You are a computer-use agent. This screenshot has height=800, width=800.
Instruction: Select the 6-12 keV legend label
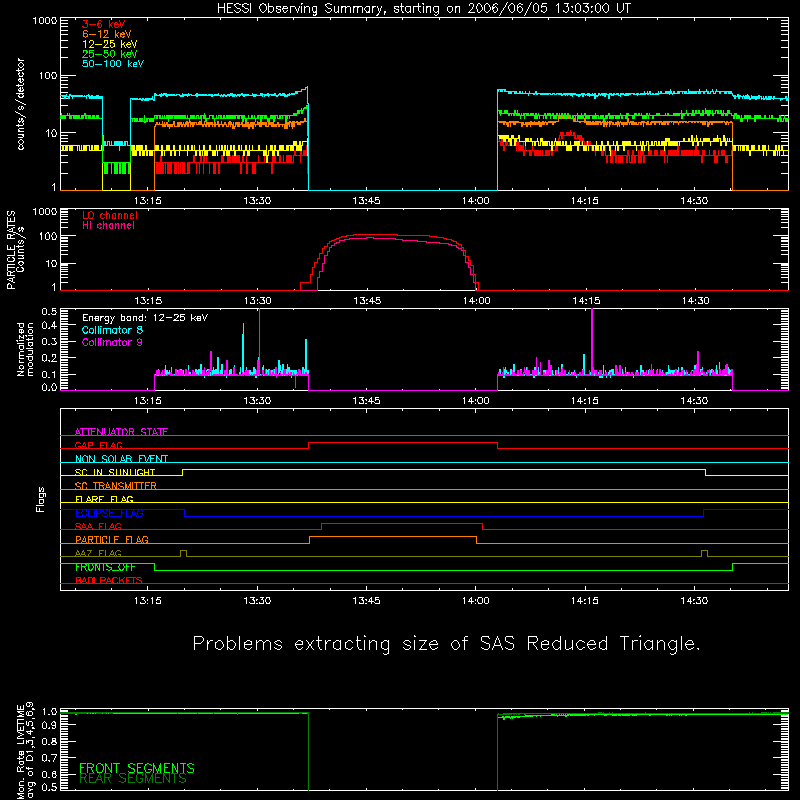click(107, 34)
